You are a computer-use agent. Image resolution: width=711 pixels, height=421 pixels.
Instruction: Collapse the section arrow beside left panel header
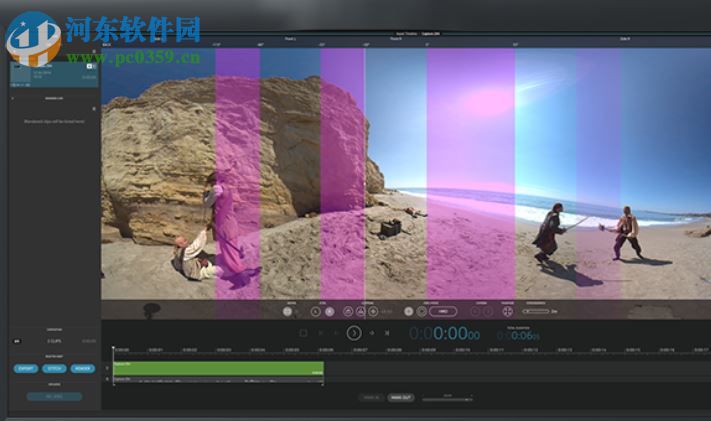click(13, 98)
